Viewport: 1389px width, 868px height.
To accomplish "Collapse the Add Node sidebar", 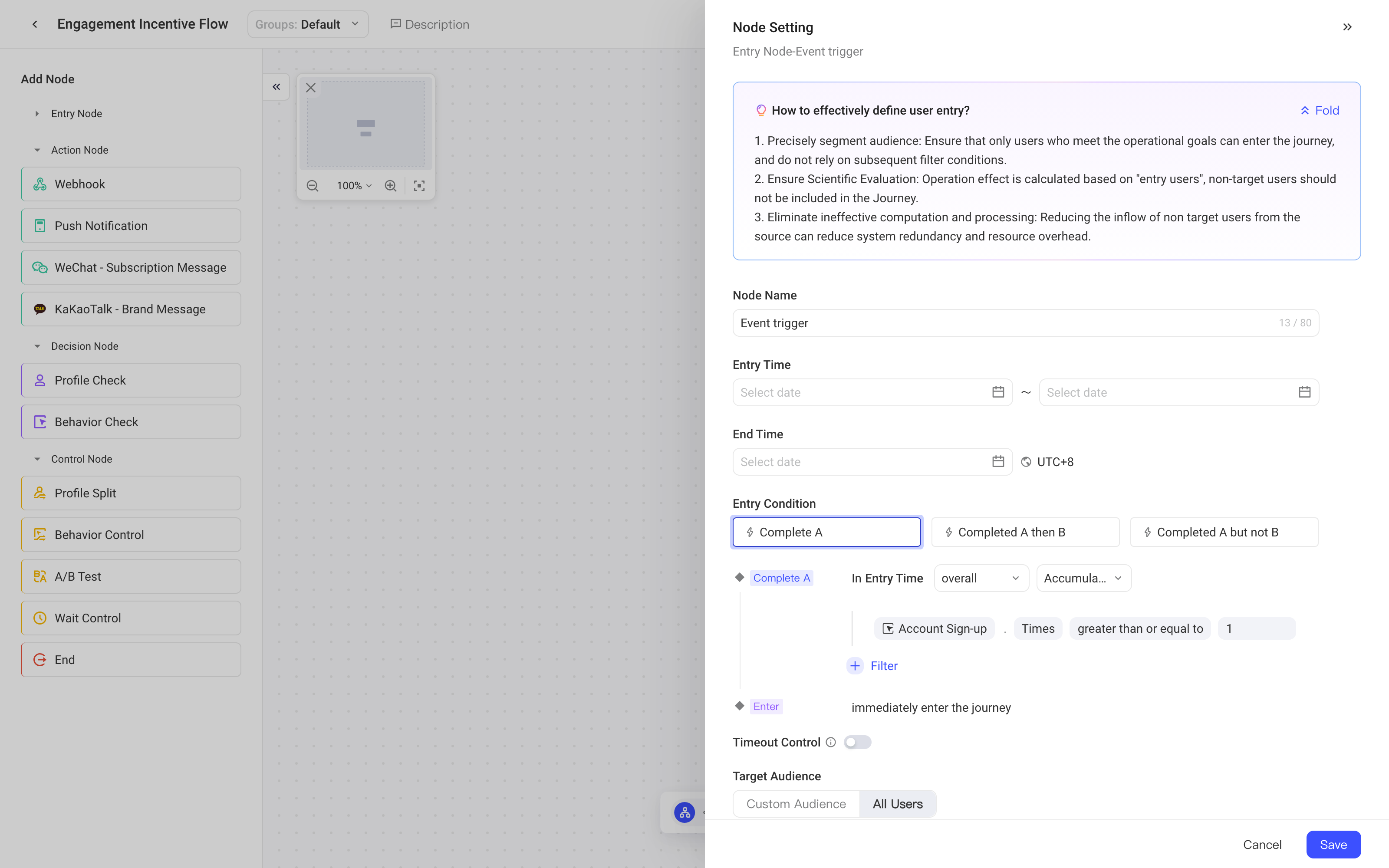I will coord(276,87).
